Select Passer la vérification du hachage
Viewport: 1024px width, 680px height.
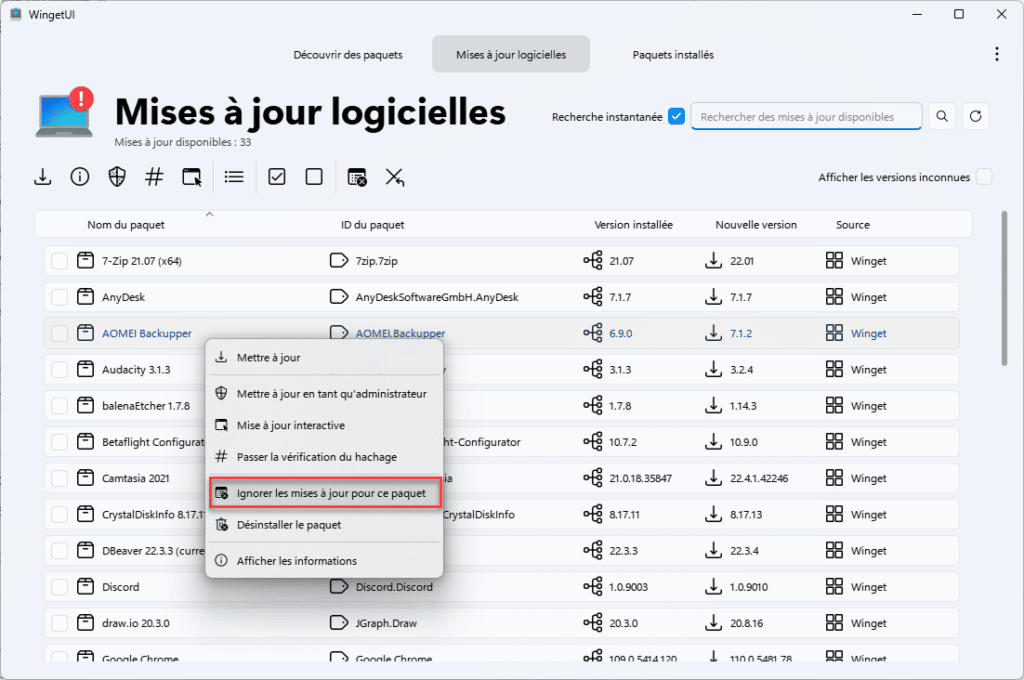[325, 457]
